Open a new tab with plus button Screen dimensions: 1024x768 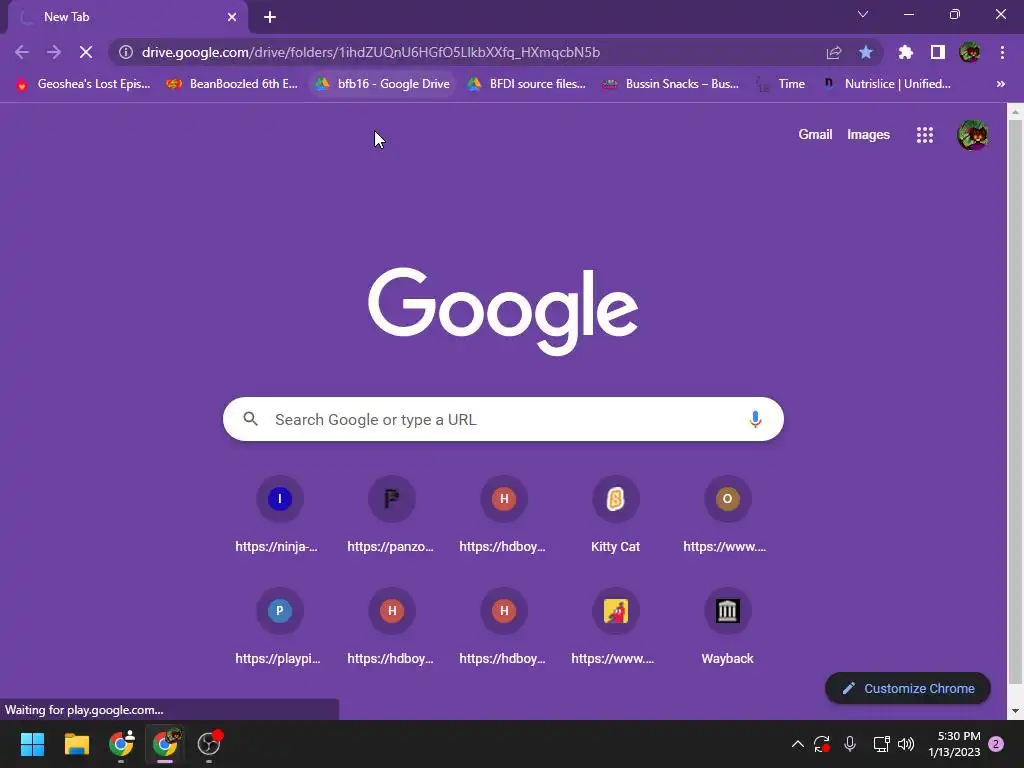tap(270, 17)
